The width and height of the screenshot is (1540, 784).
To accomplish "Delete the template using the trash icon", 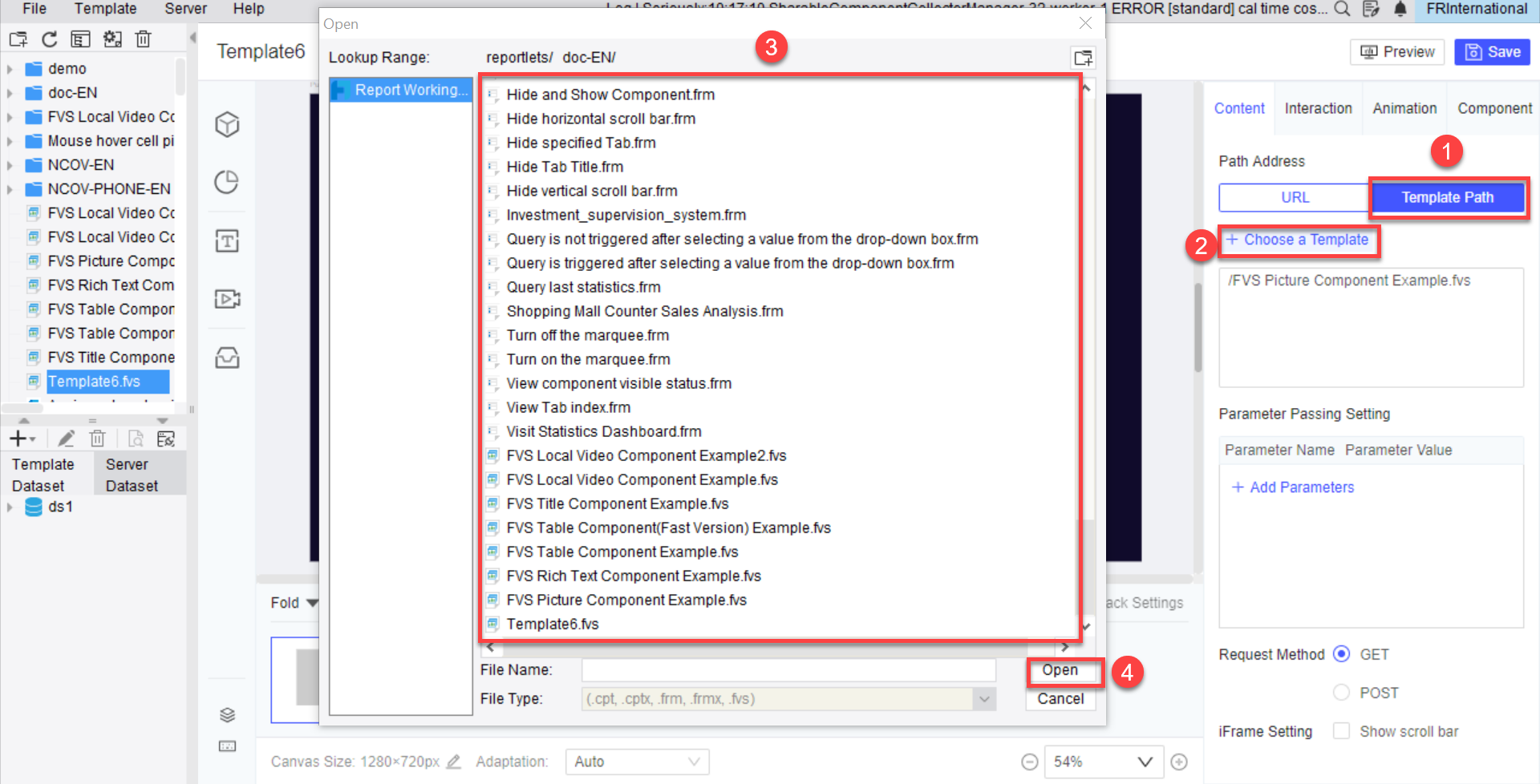I will pos(97,438).
